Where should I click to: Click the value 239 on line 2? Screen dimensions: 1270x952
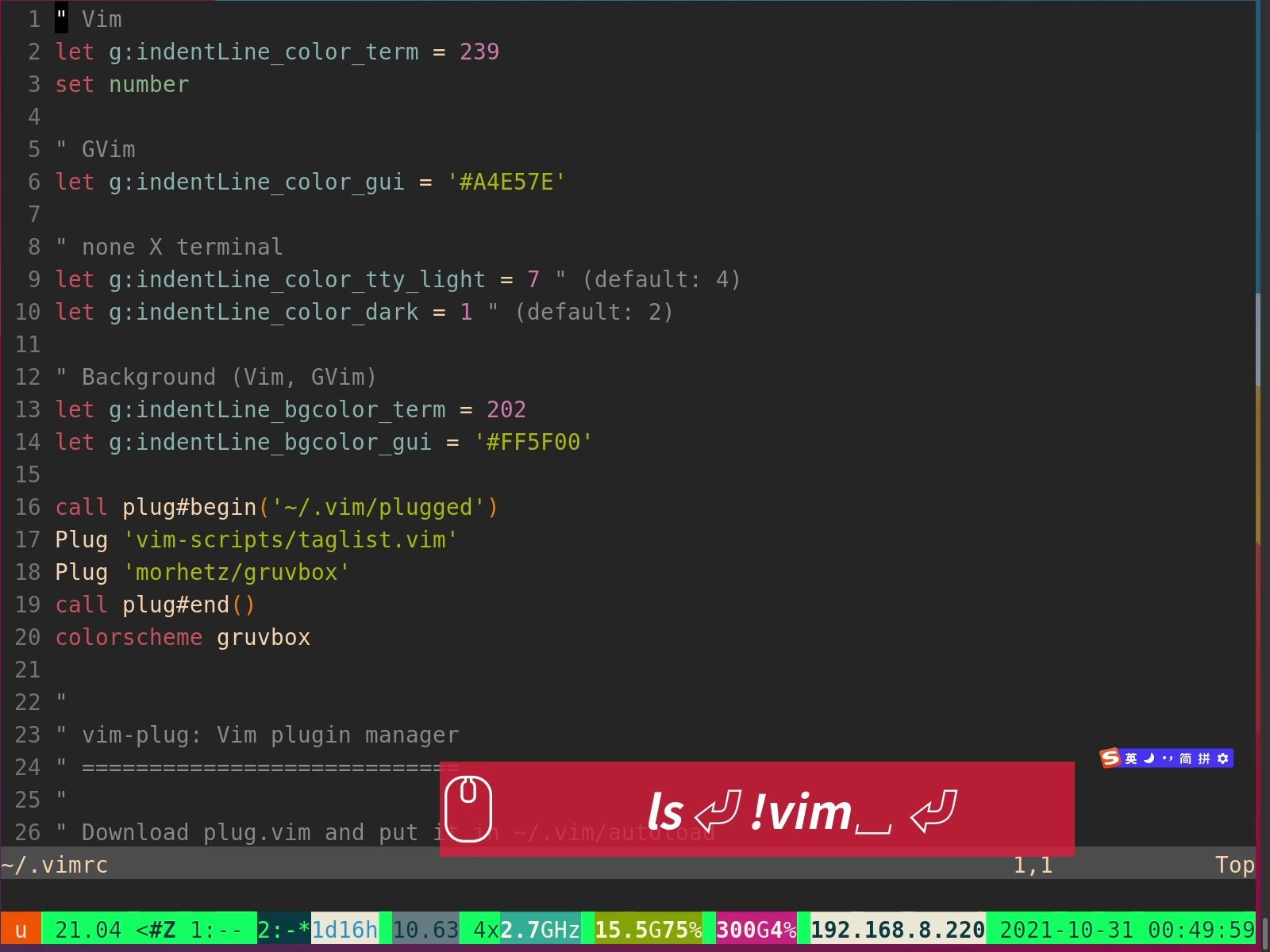coord(479,52)
